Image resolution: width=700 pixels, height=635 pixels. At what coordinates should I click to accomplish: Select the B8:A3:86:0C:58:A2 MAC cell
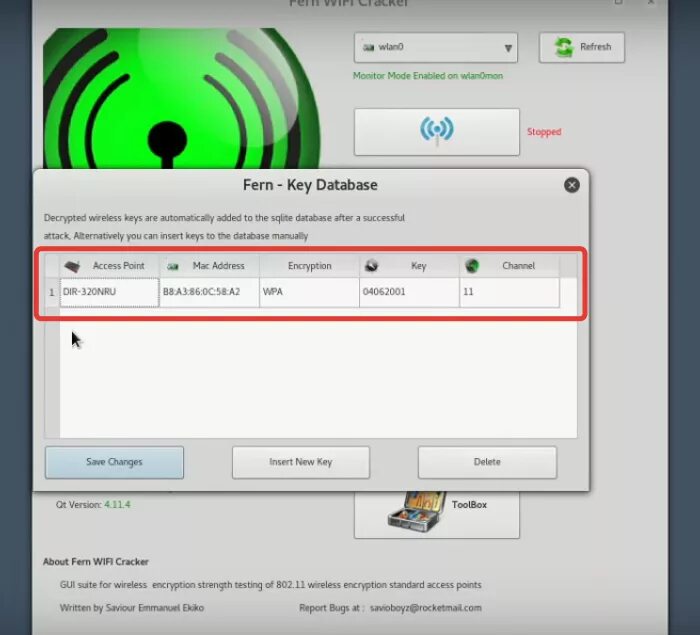[209, 292]
